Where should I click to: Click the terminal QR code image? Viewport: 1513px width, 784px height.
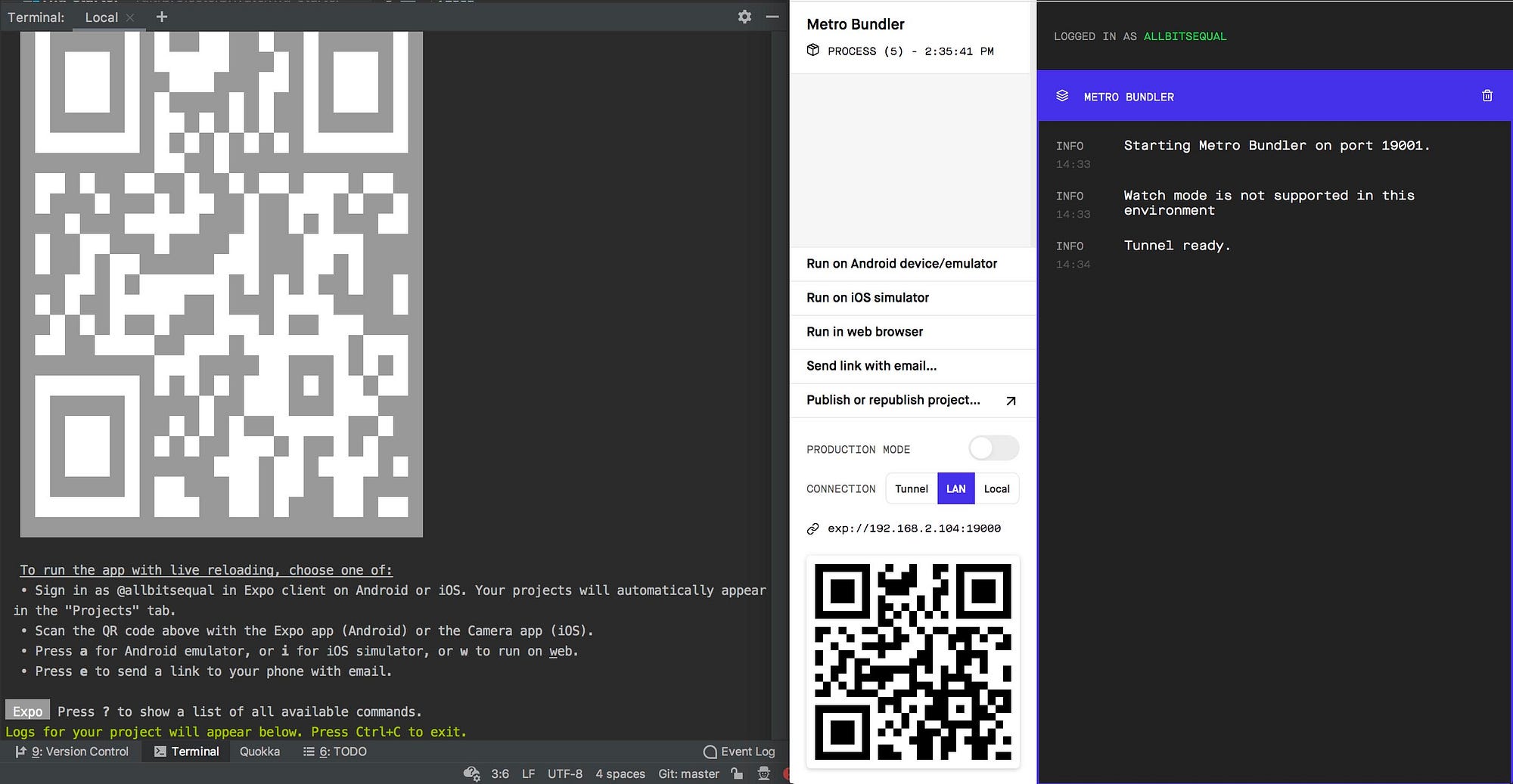(221, 284)
